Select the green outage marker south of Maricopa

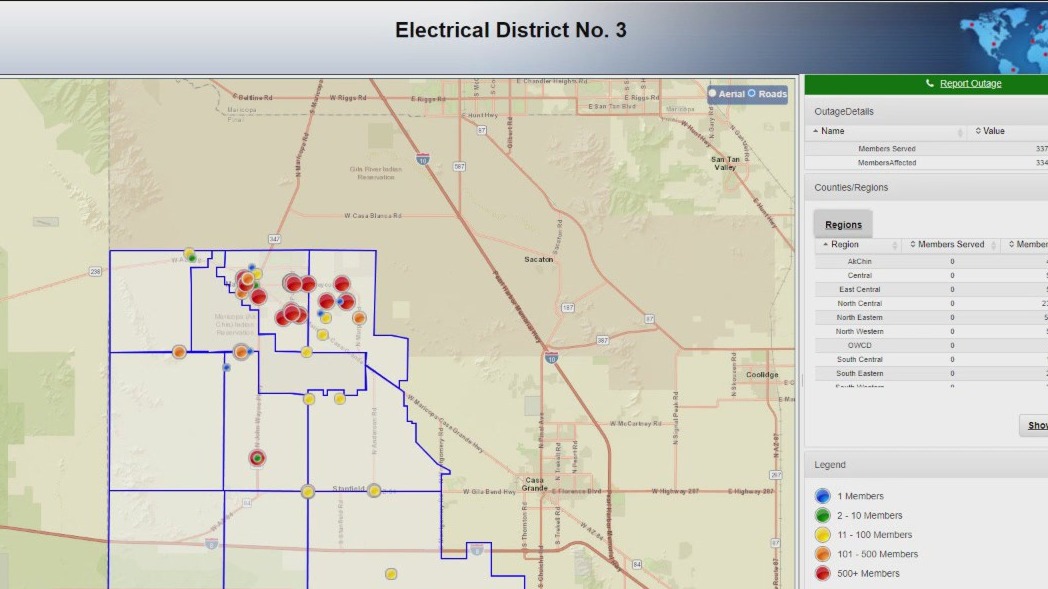coord(258,457)
